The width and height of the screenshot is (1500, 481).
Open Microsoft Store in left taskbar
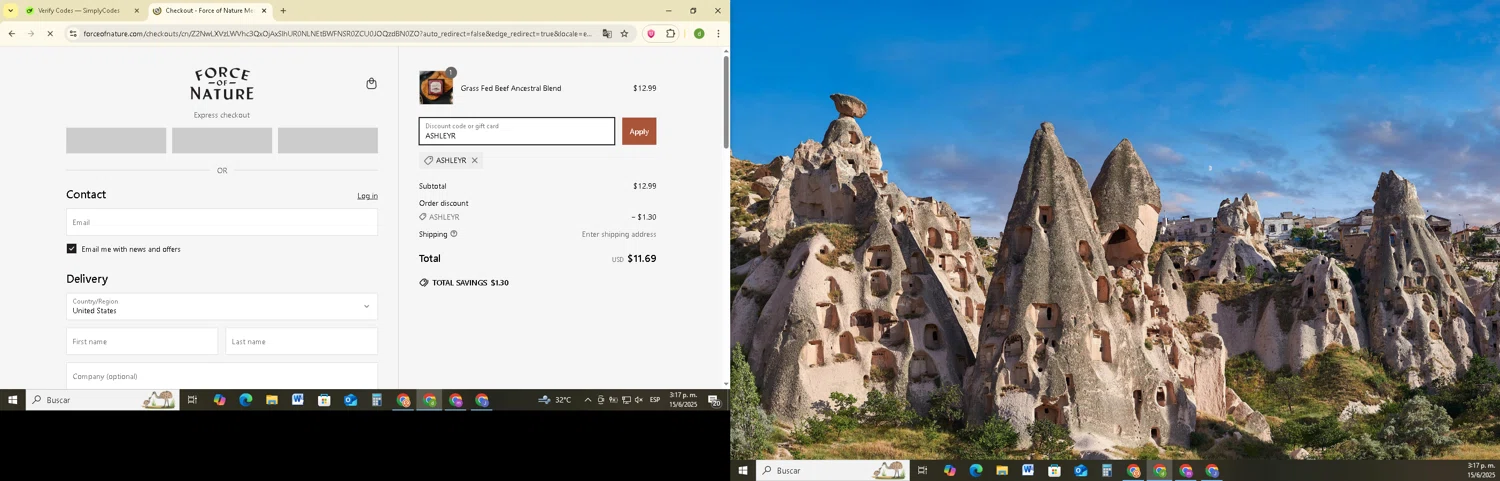pos(324,400)
